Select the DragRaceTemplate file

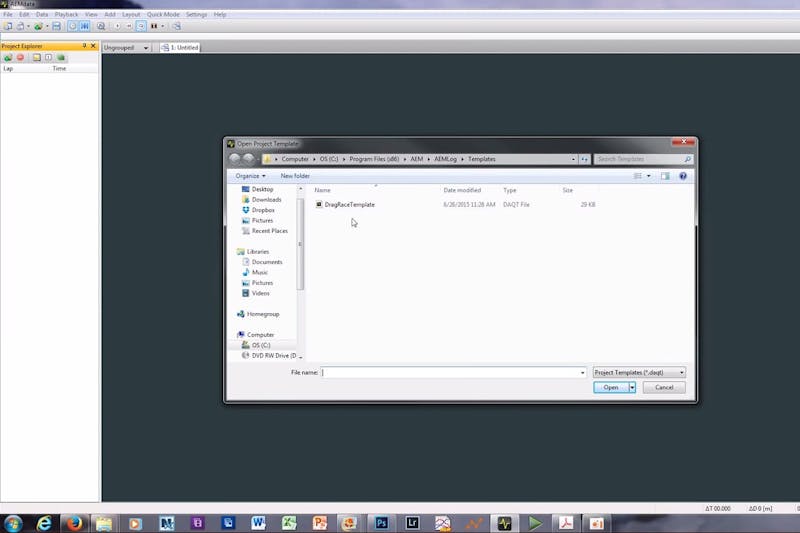click(349, 204)
